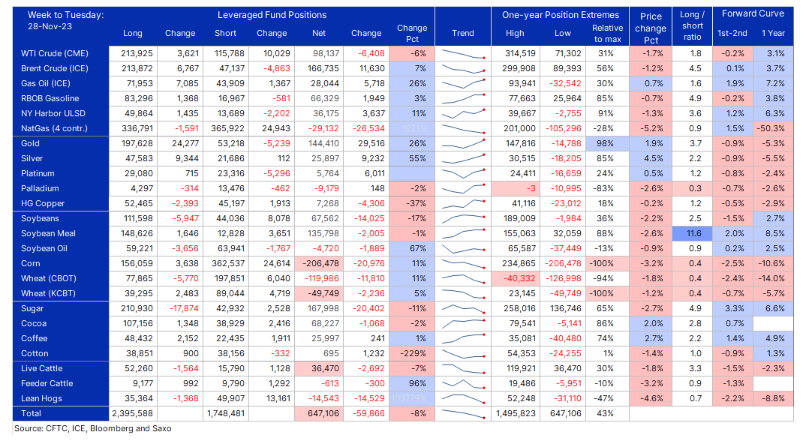Click the Cotton change percent cell
808x442 pixels.
412,353
